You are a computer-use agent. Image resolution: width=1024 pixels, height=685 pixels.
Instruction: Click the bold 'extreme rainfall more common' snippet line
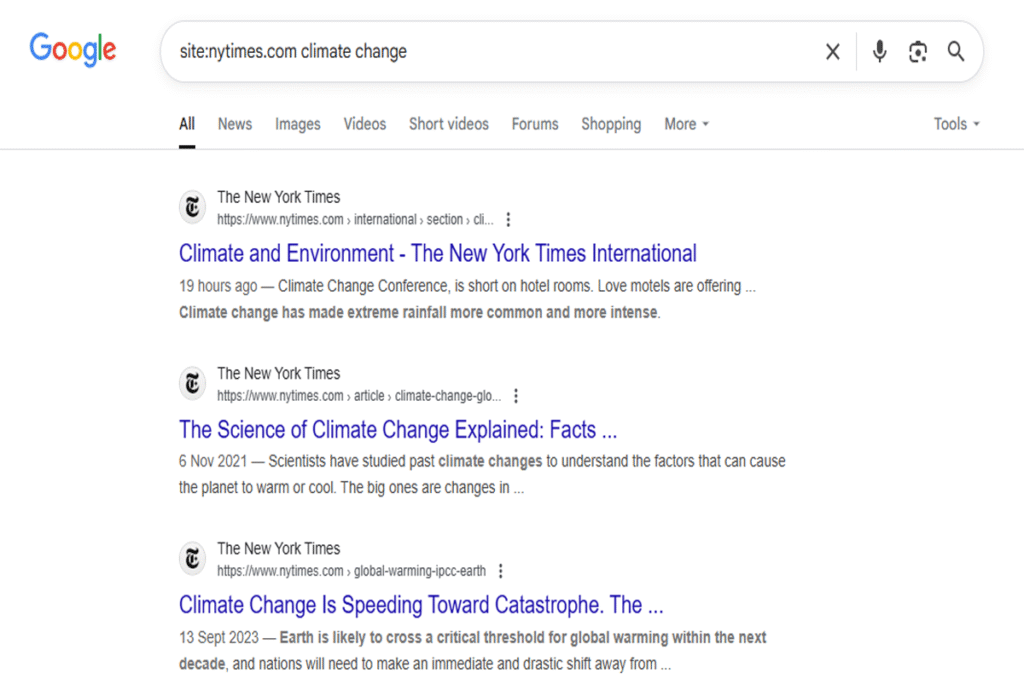(420, 313)
